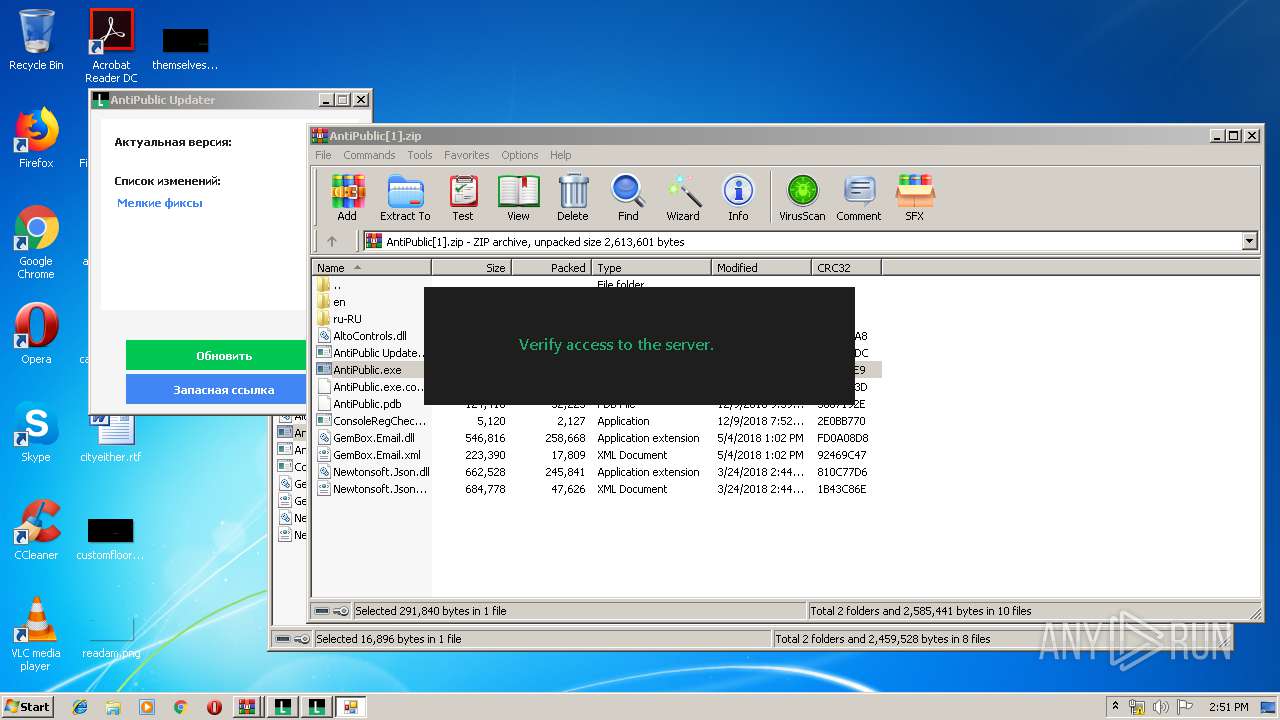Click the Info toolbar icon
This screenshot has width=1280, height=720.
coord(738,196)
